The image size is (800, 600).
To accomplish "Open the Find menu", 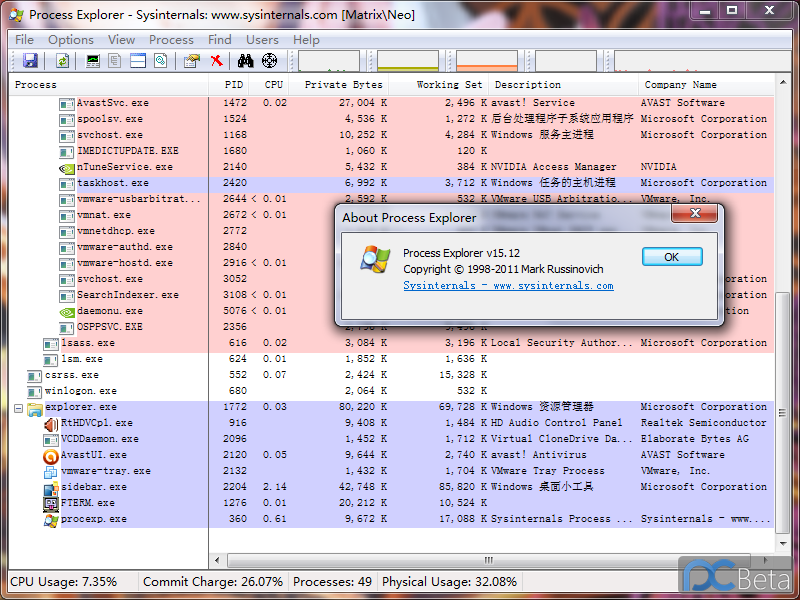I will (x=220, y=40).
